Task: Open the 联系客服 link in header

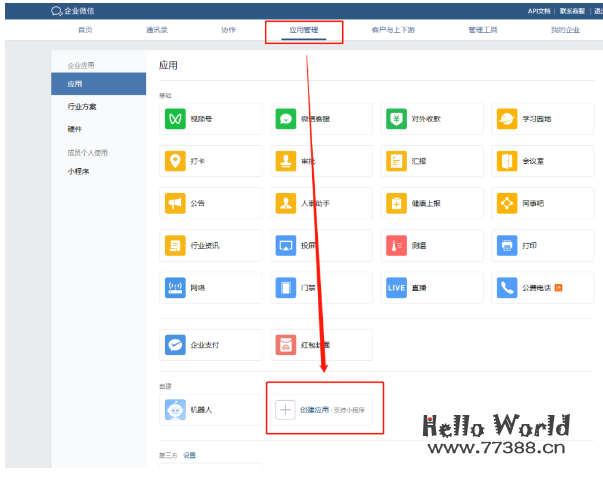Action: click(x=572, y=11)
